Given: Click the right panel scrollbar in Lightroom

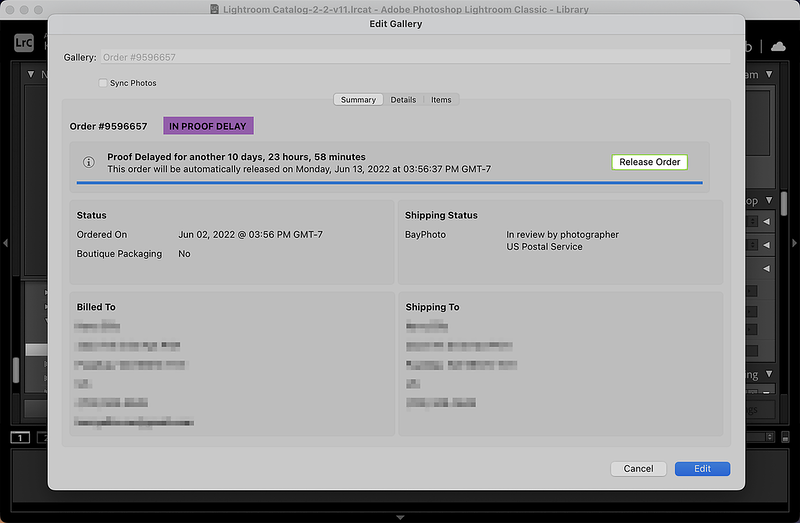Looking at the screenshot, I should click(x=784, y=203).
